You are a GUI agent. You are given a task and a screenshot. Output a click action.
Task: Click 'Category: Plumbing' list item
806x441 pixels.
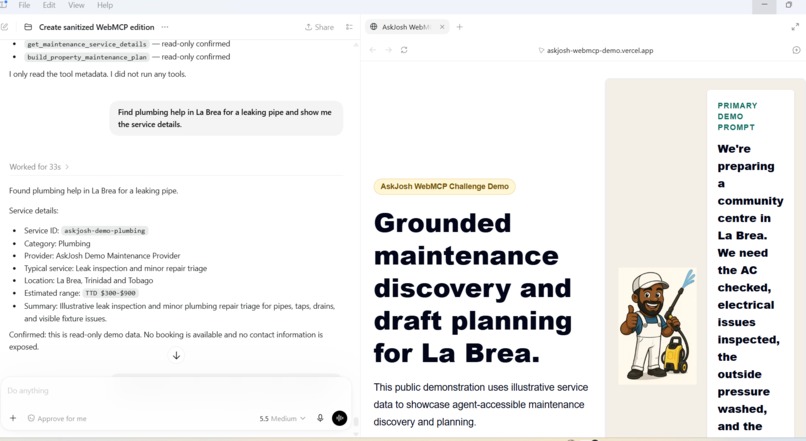(x=57, y=244)
